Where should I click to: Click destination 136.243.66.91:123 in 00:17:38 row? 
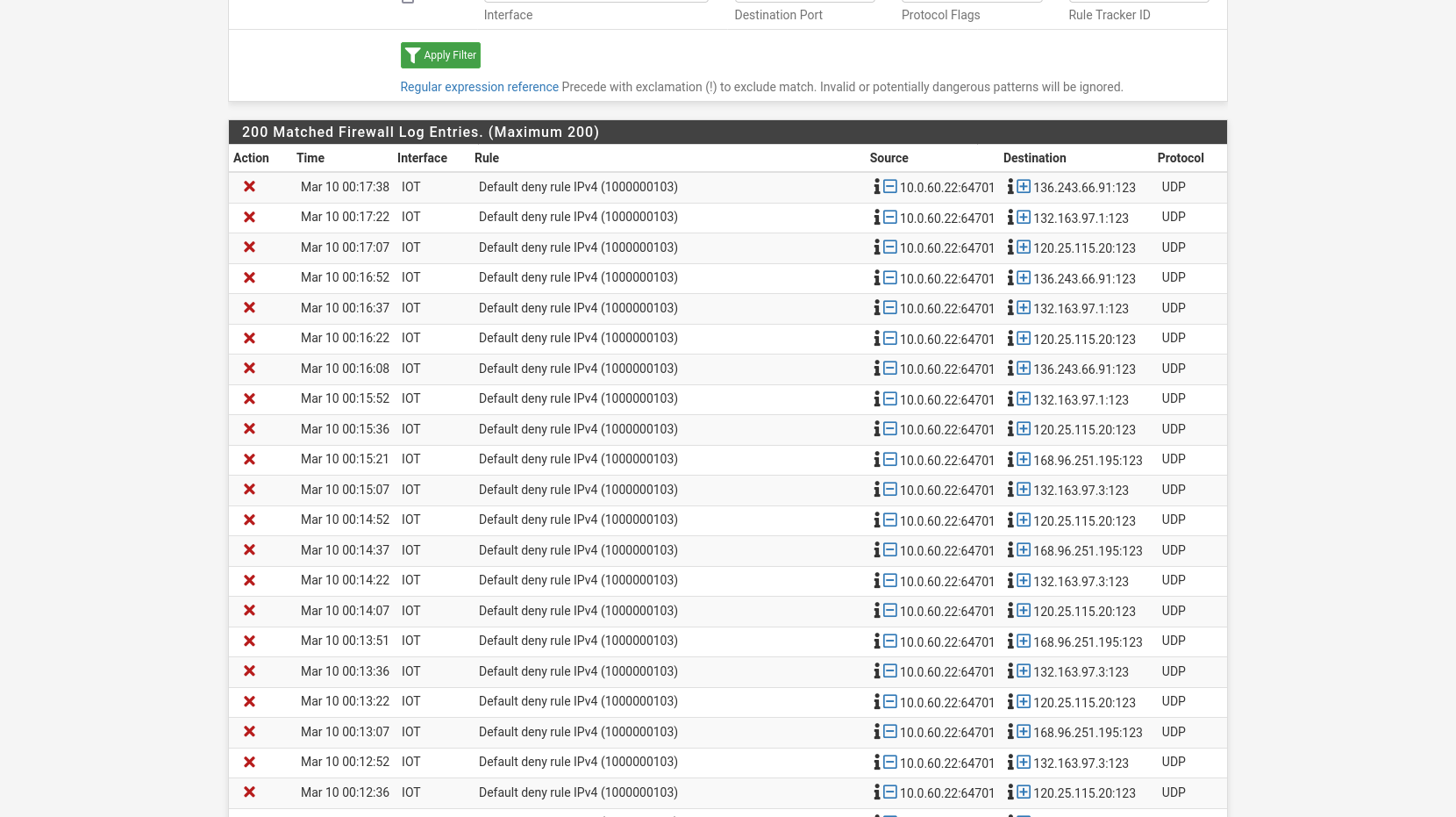coord(1084,188)
